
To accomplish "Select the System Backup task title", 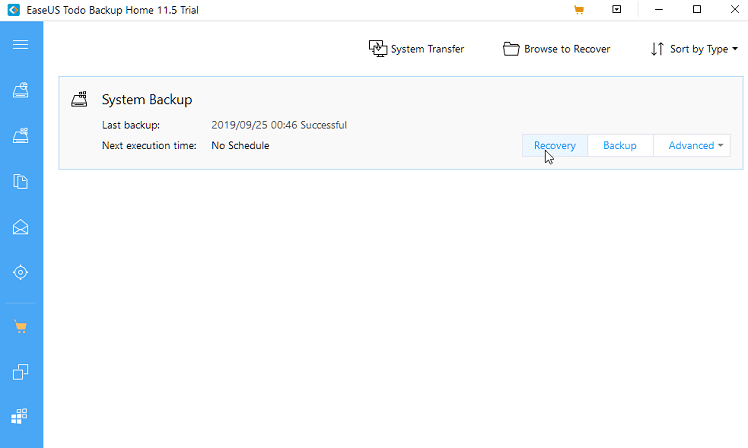I will [147, 100].
